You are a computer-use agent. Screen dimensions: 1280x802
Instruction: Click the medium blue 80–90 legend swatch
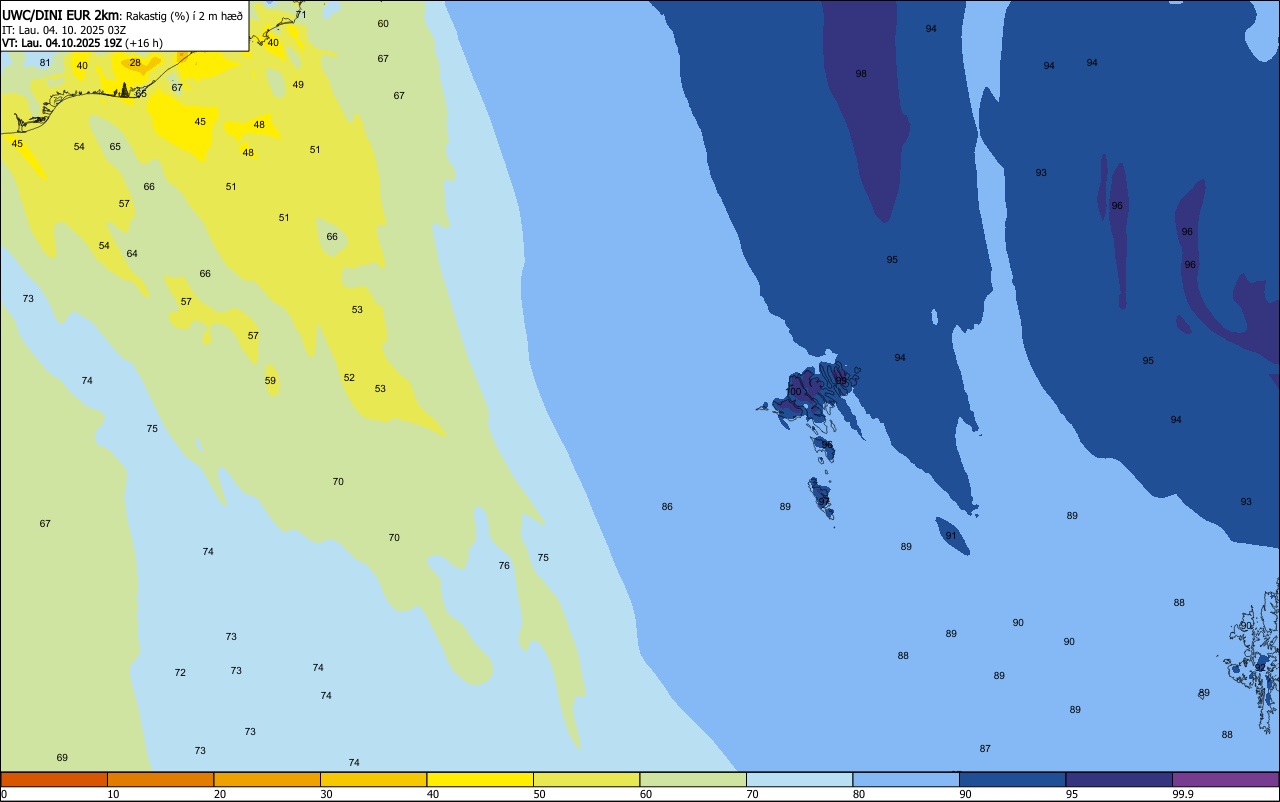coord(906,779)
